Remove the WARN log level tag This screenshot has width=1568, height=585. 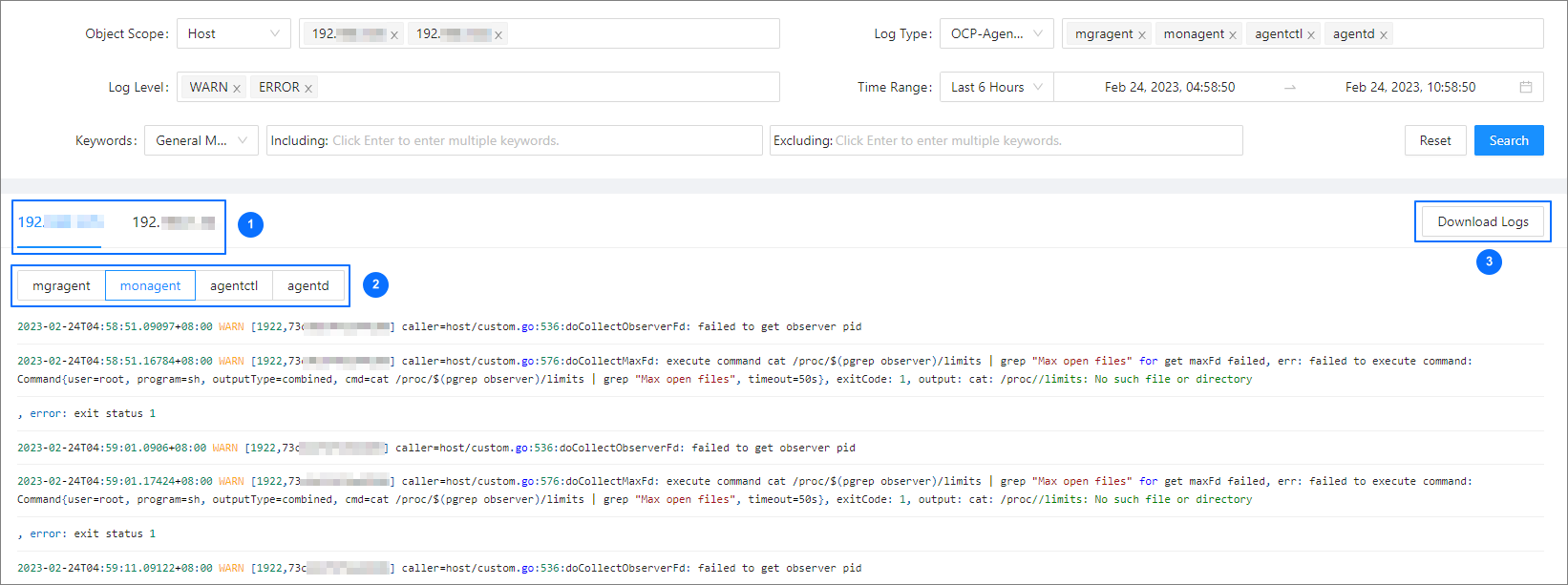click(x=236, y=89)
